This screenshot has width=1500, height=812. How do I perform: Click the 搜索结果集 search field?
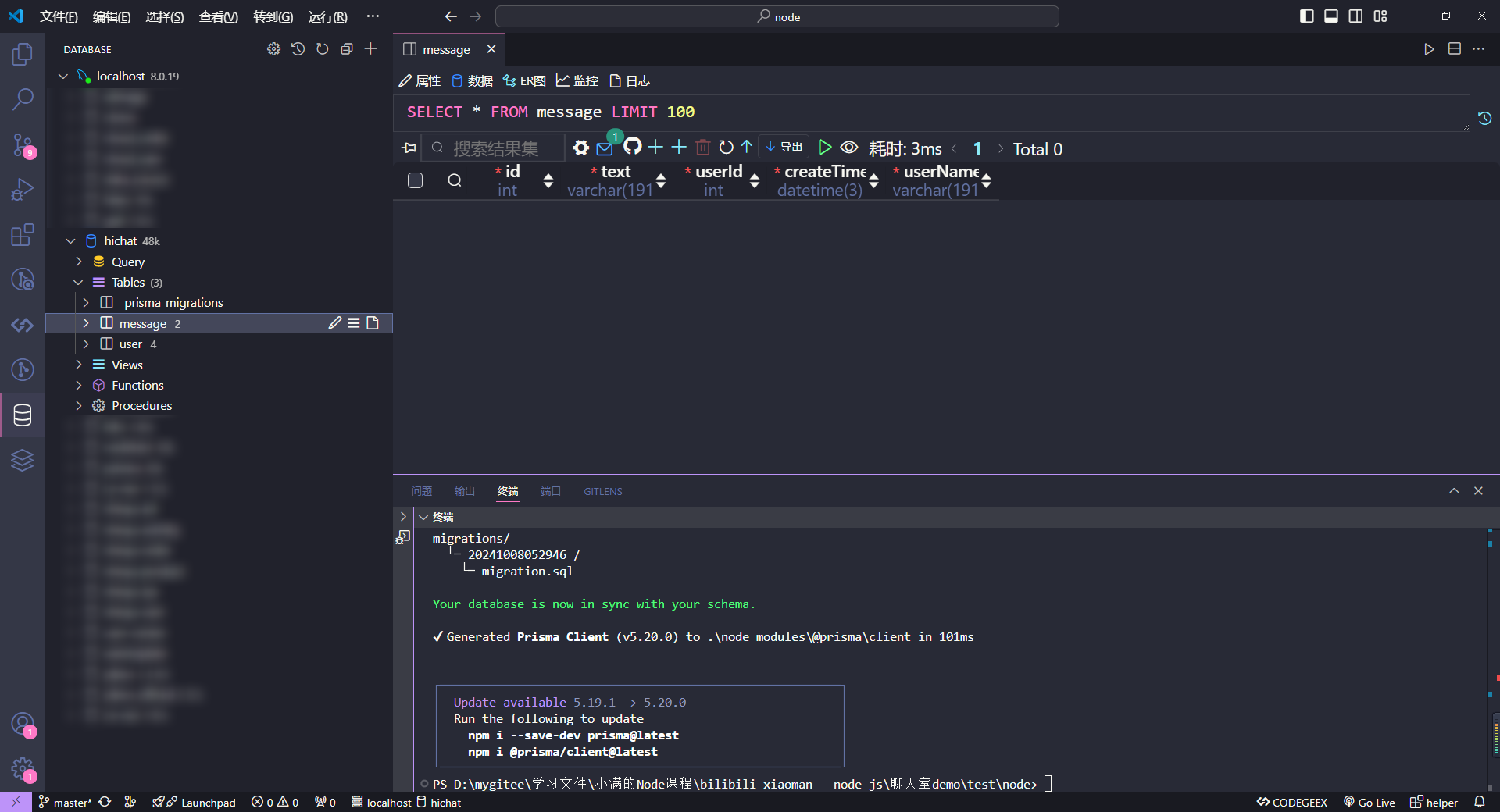coord(494,148)
